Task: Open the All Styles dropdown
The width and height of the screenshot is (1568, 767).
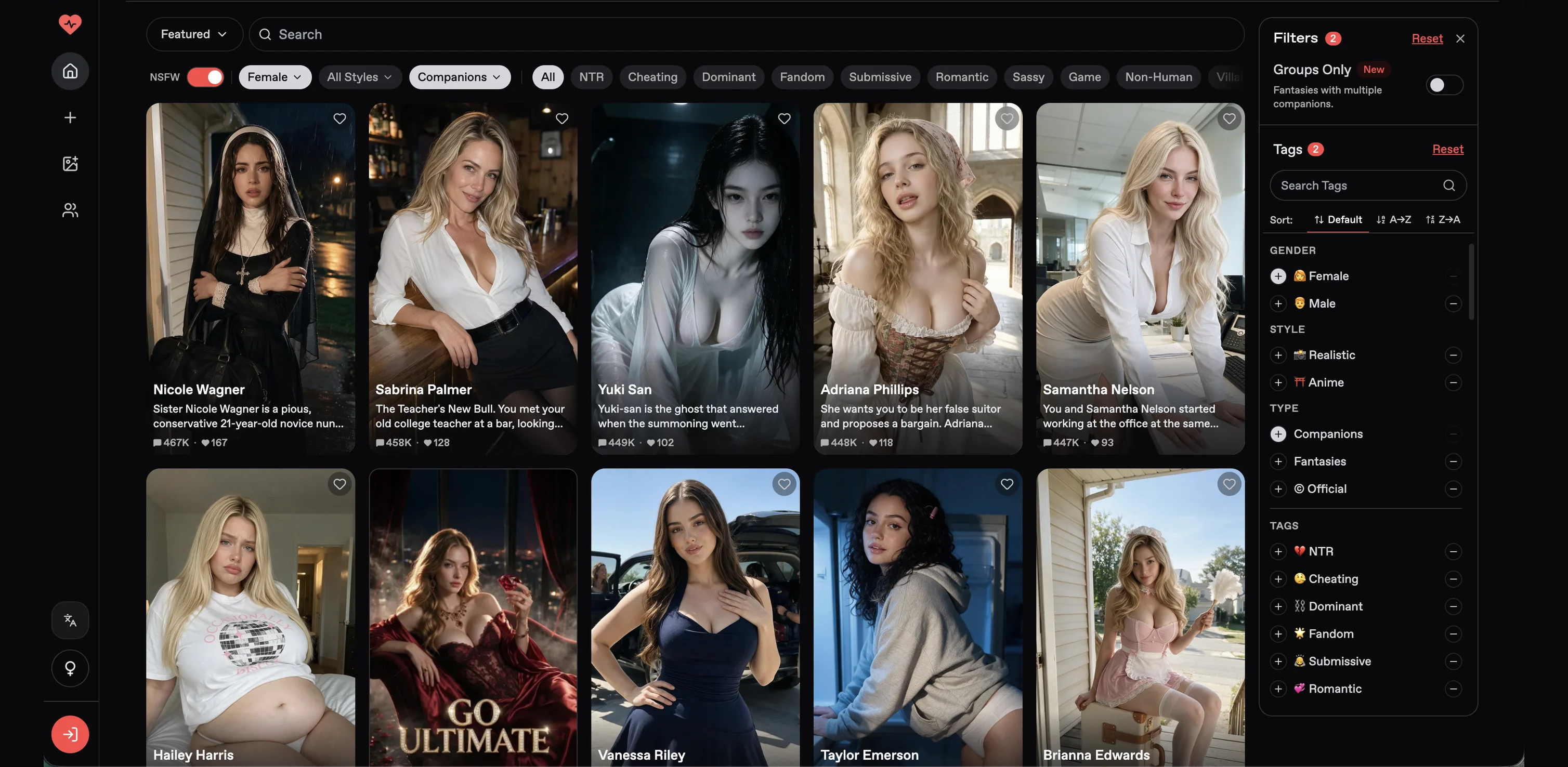Action: pyautogui.click(x=360, y=77)
